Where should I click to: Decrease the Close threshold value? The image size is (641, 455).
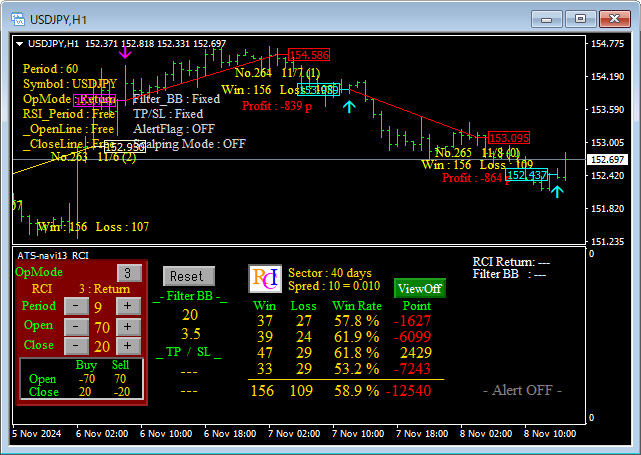(x=76, y=346)
